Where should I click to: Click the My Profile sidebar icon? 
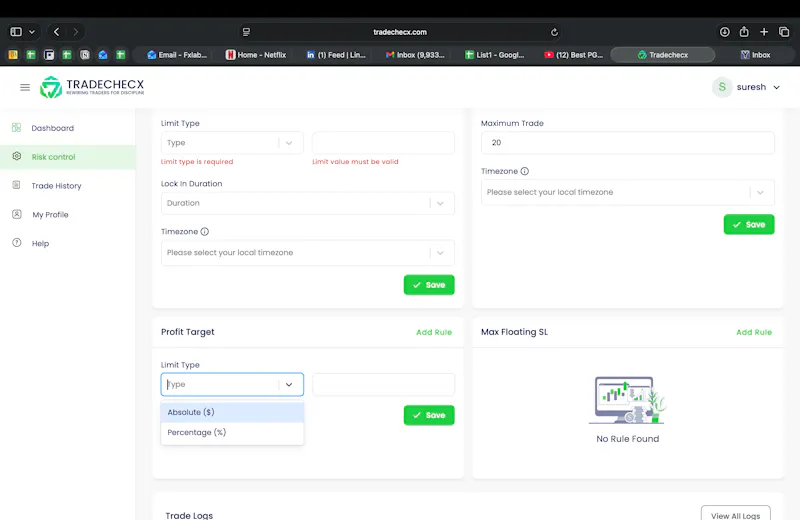(17, 214)
